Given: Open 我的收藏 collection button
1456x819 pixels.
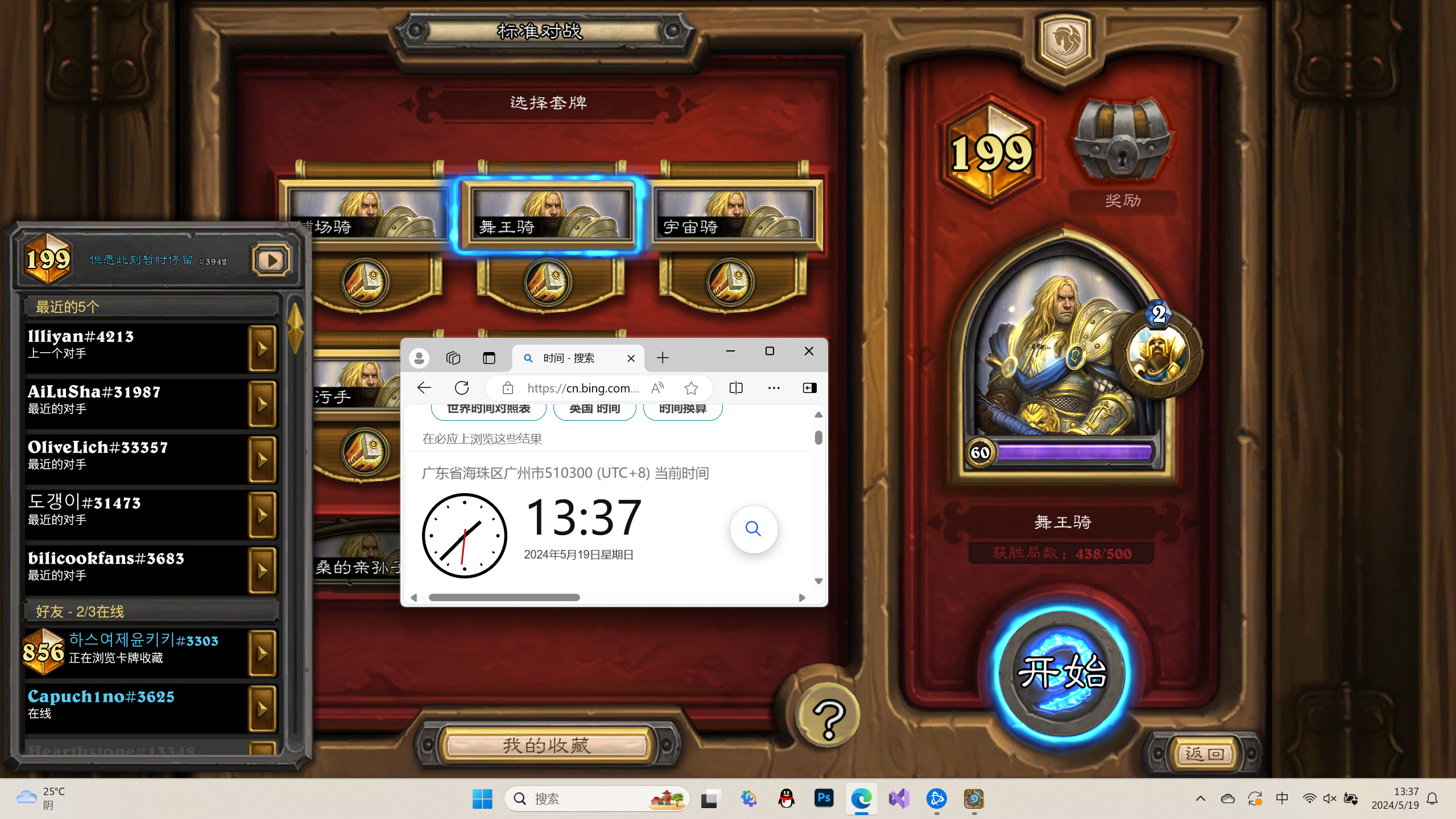Looking at the screenshot, I should tap(546, 745).
